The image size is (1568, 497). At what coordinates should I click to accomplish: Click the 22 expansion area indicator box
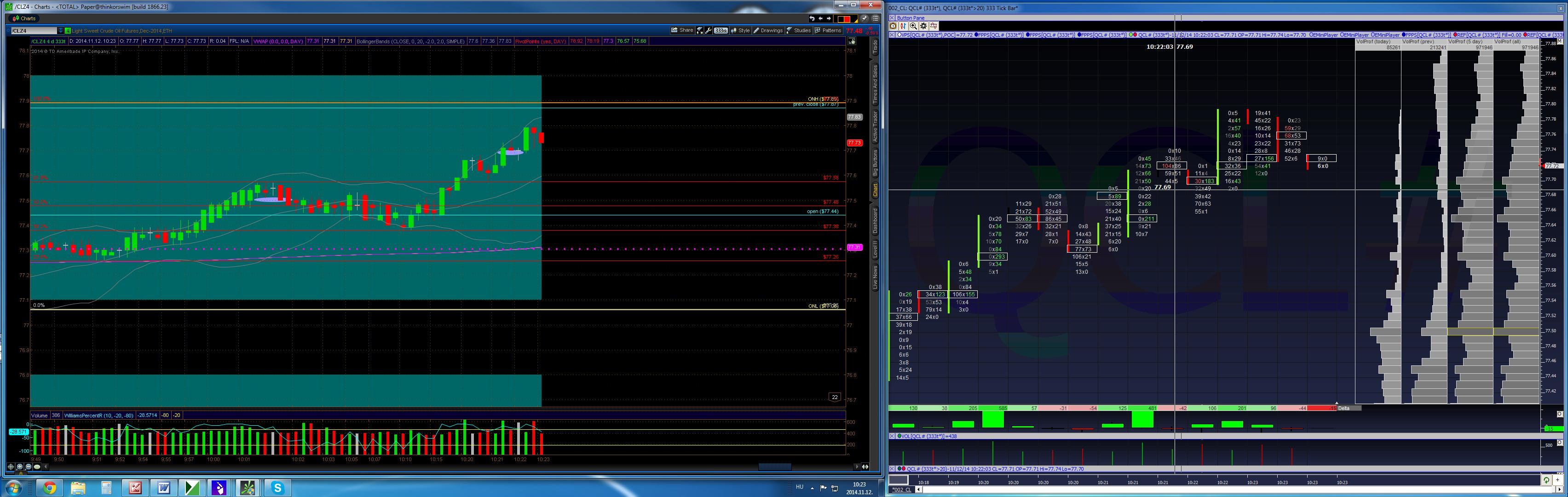835,397
